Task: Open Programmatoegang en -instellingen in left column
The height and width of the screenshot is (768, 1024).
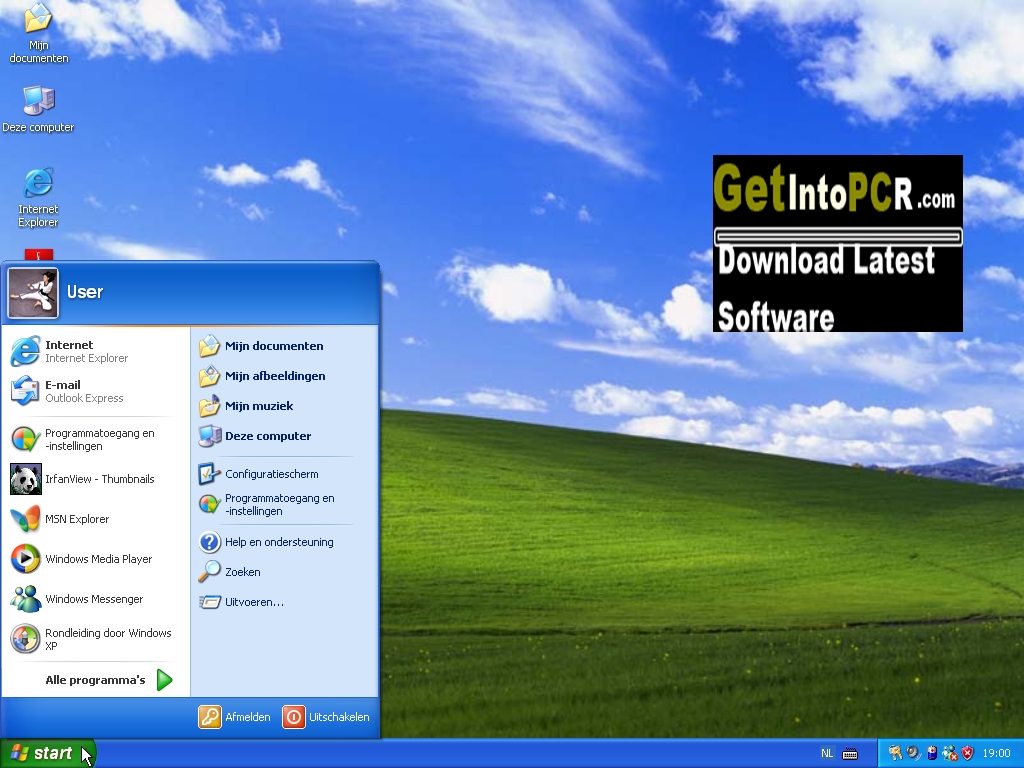Action: 95,440
